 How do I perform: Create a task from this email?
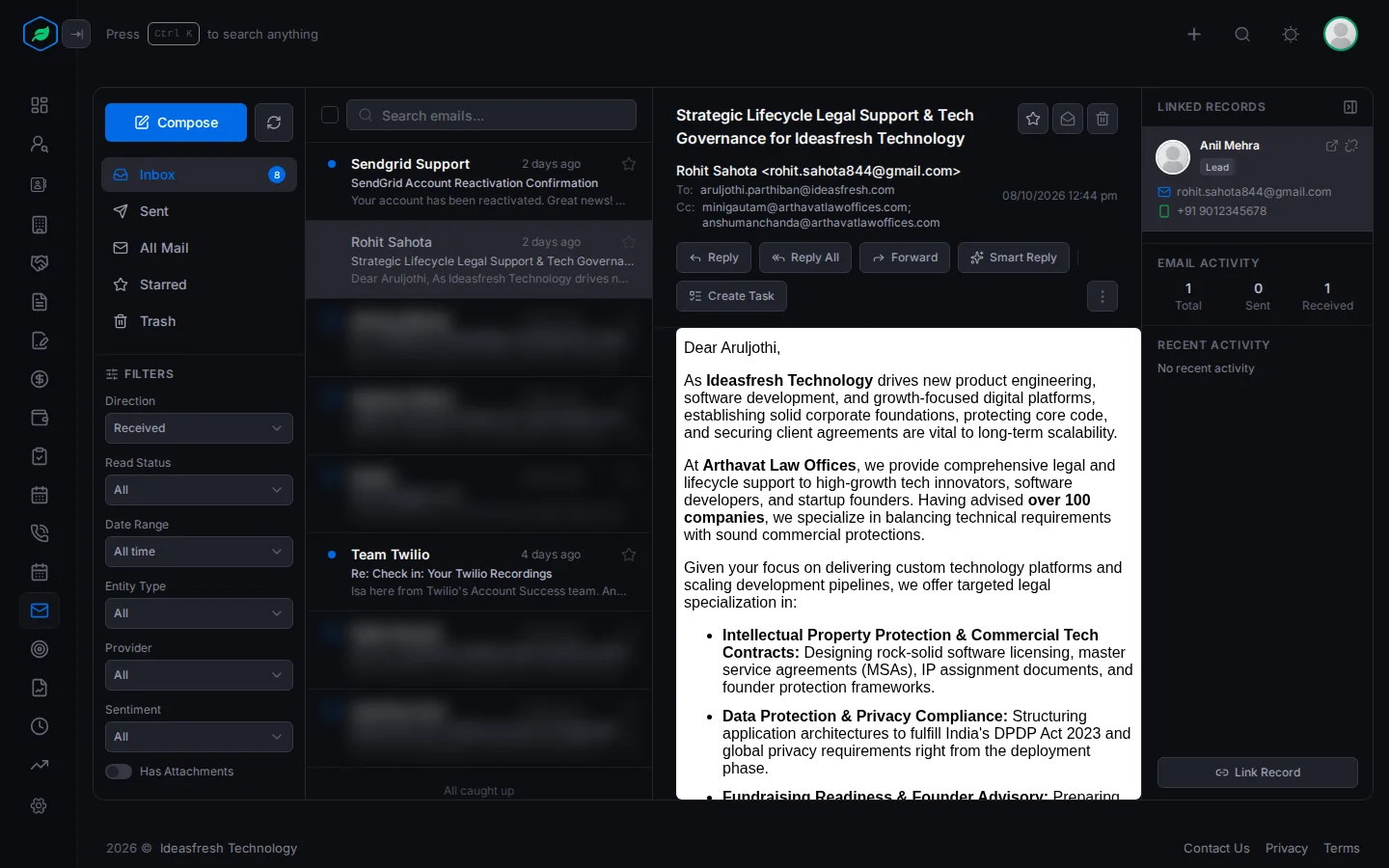pyautogui.click(x=731, y=296)
